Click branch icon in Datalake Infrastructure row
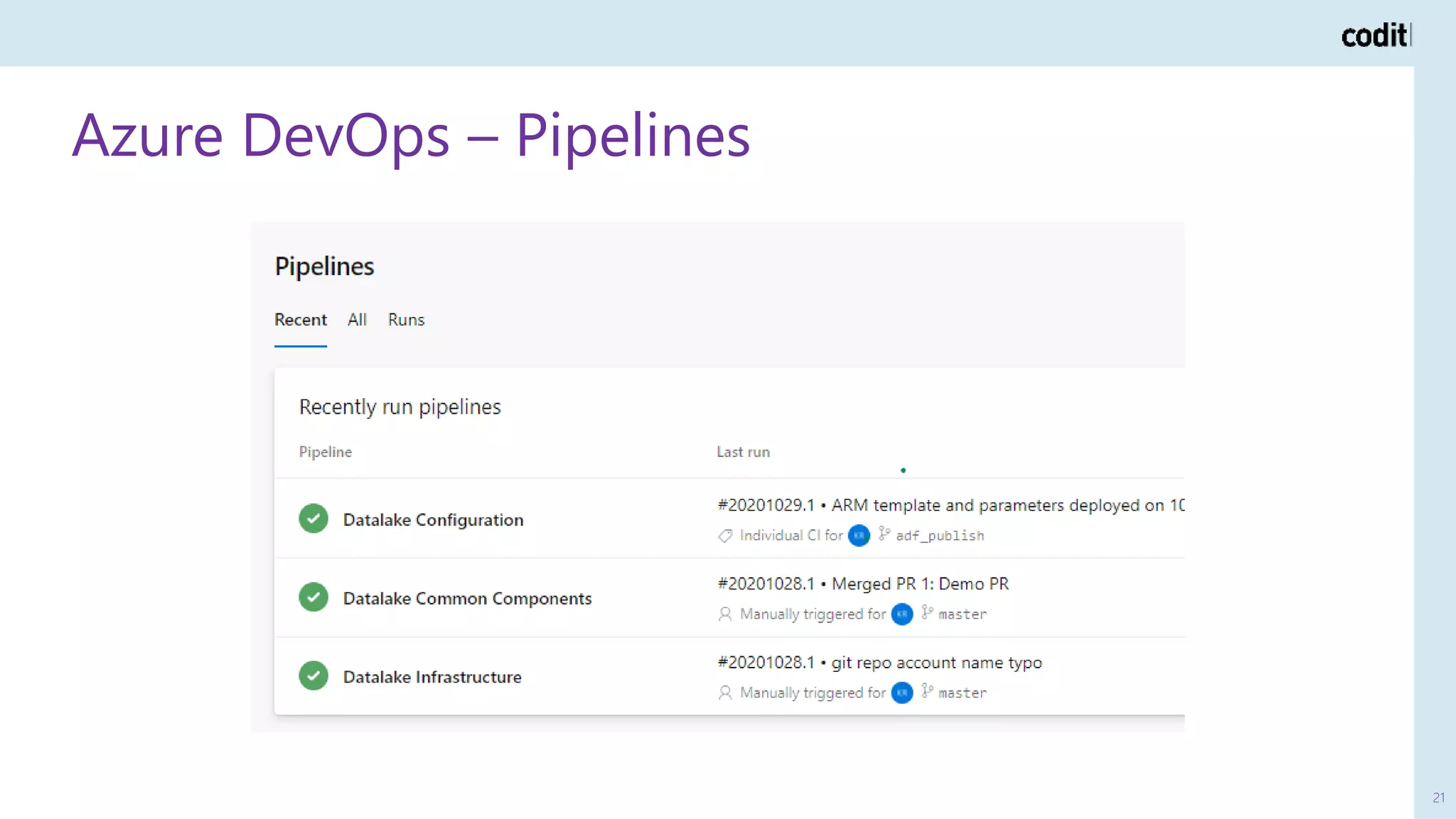This screenshot has width=1456, height=819. click(927, 691)
